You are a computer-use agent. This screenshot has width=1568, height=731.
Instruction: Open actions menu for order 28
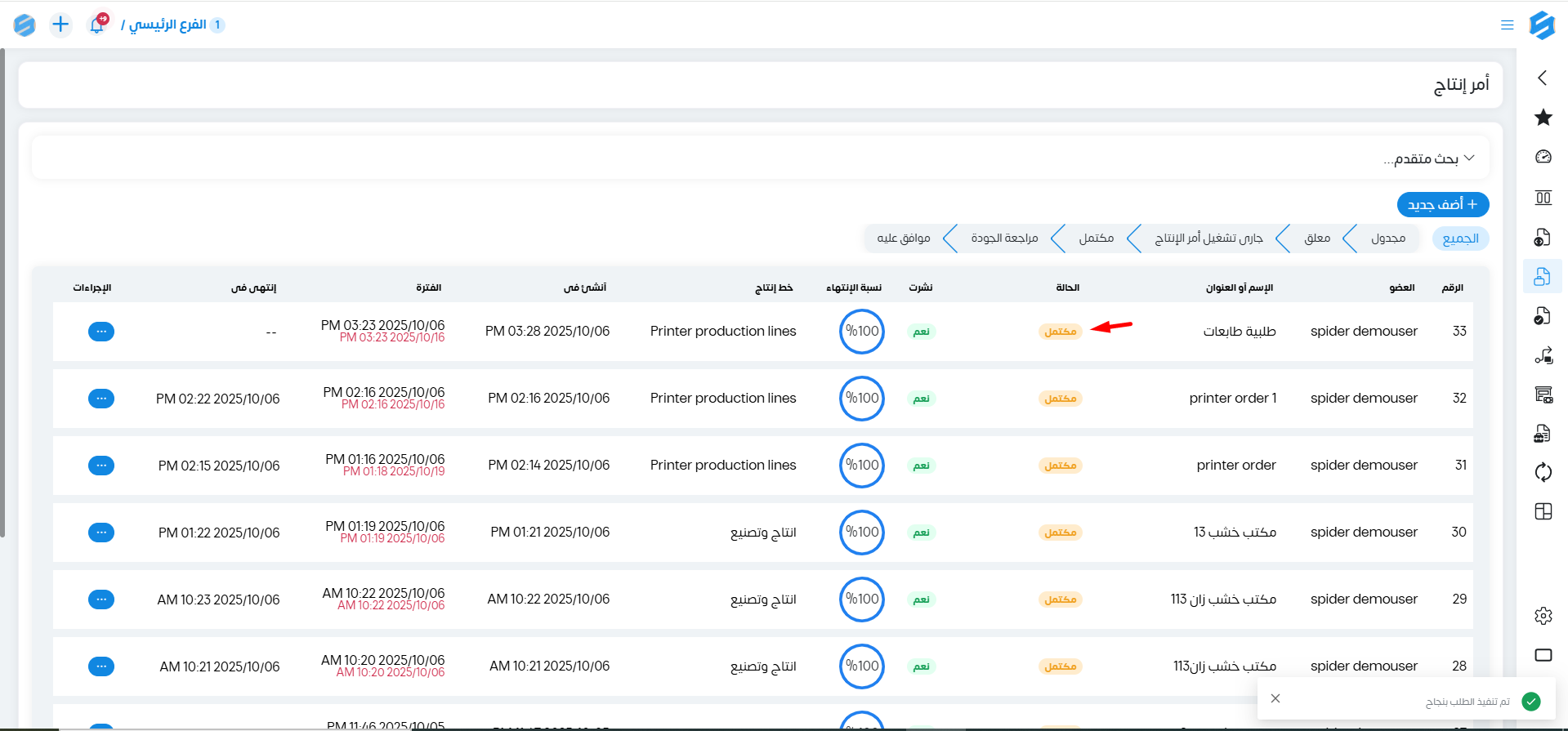click(101, 666)
